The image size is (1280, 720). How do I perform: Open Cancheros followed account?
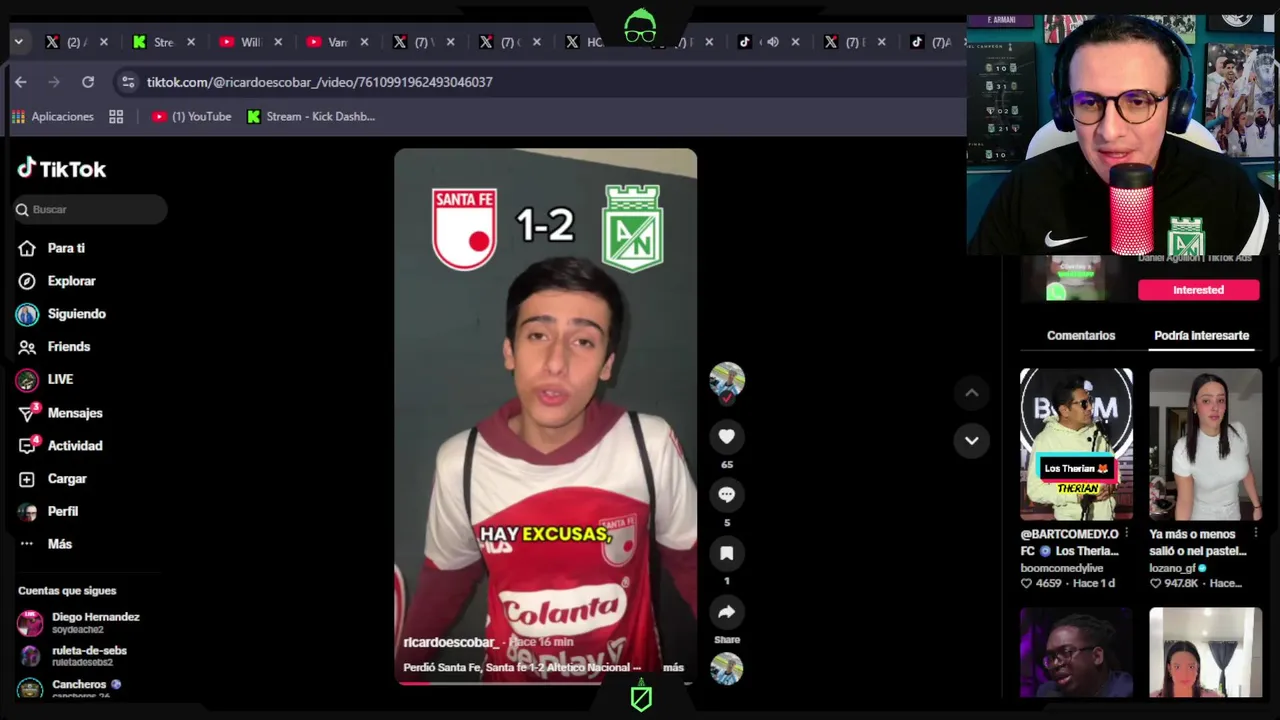point(70,688)
